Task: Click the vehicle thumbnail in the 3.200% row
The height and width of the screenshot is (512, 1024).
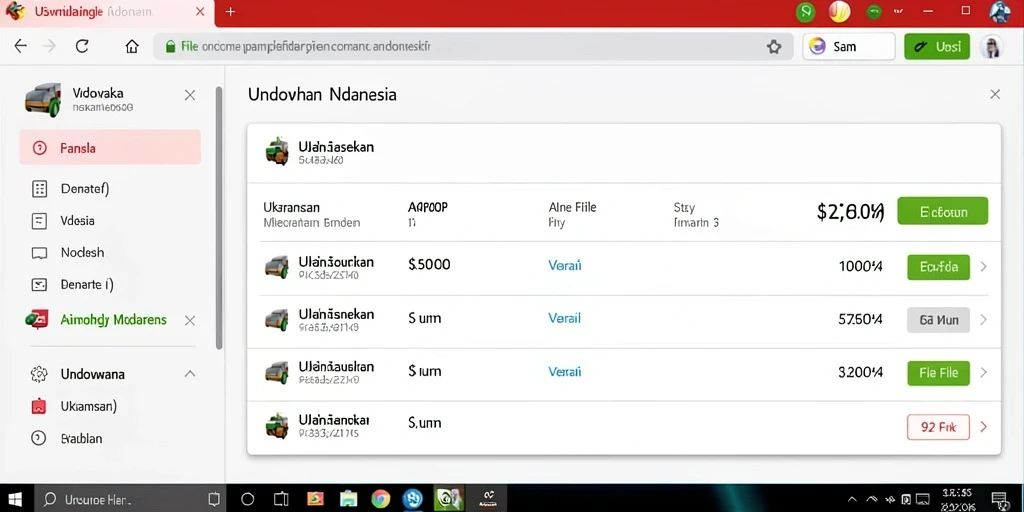Action: pos(276,373)
